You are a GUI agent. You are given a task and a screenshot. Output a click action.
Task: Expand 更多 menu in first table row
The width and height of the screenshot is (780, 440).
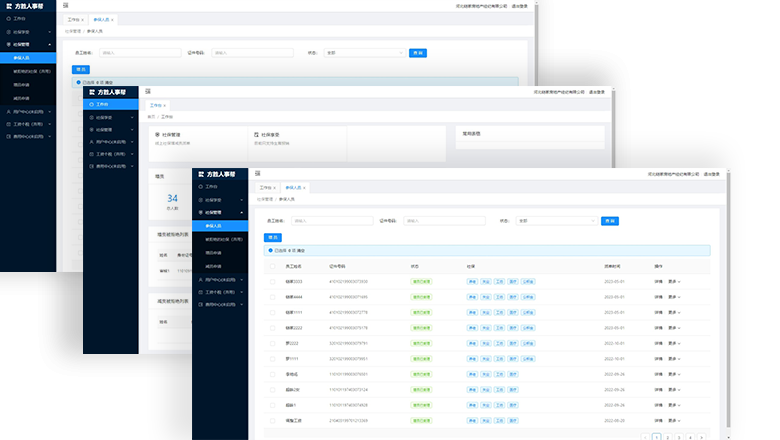click(x=674, y=282)
